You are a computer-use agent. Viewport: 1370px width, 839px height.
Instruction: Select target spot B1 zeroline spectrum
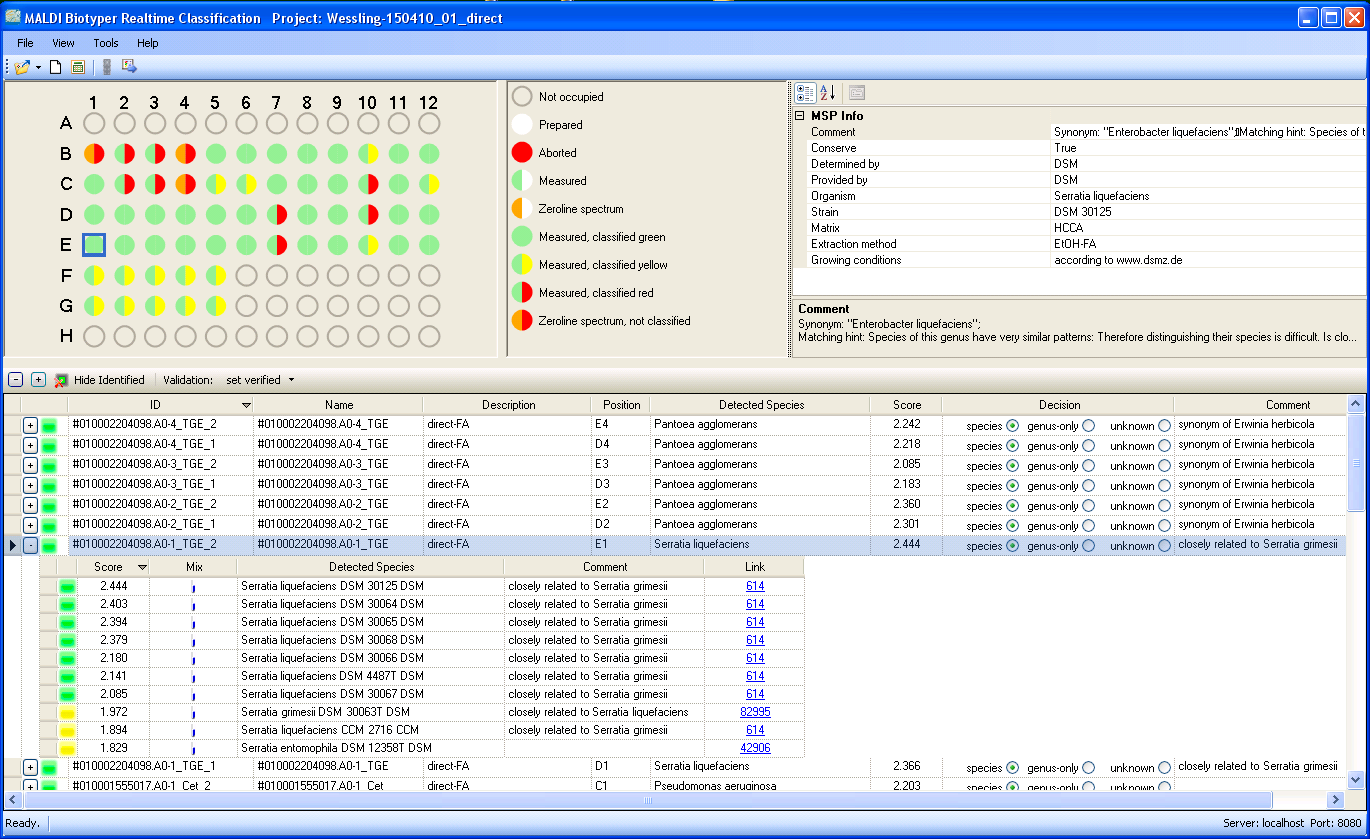(94, 154)
